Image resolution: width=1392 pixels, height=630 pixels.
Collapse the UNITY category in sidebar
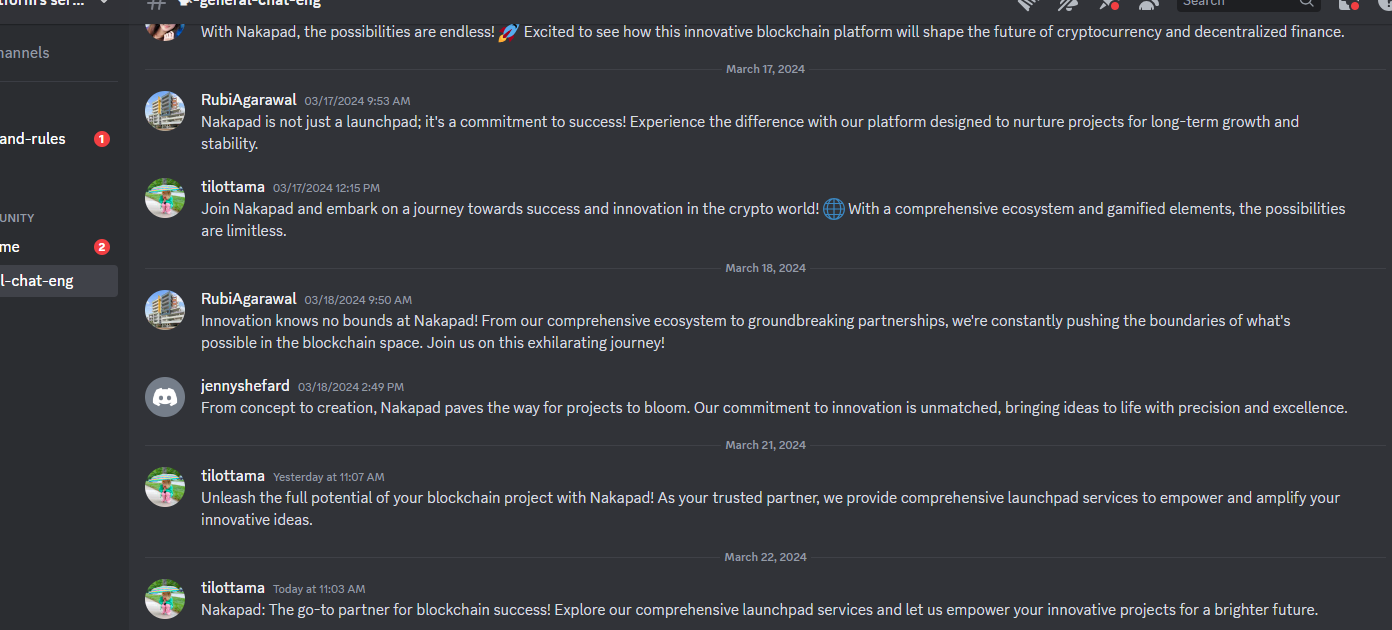tap(17, 218)
